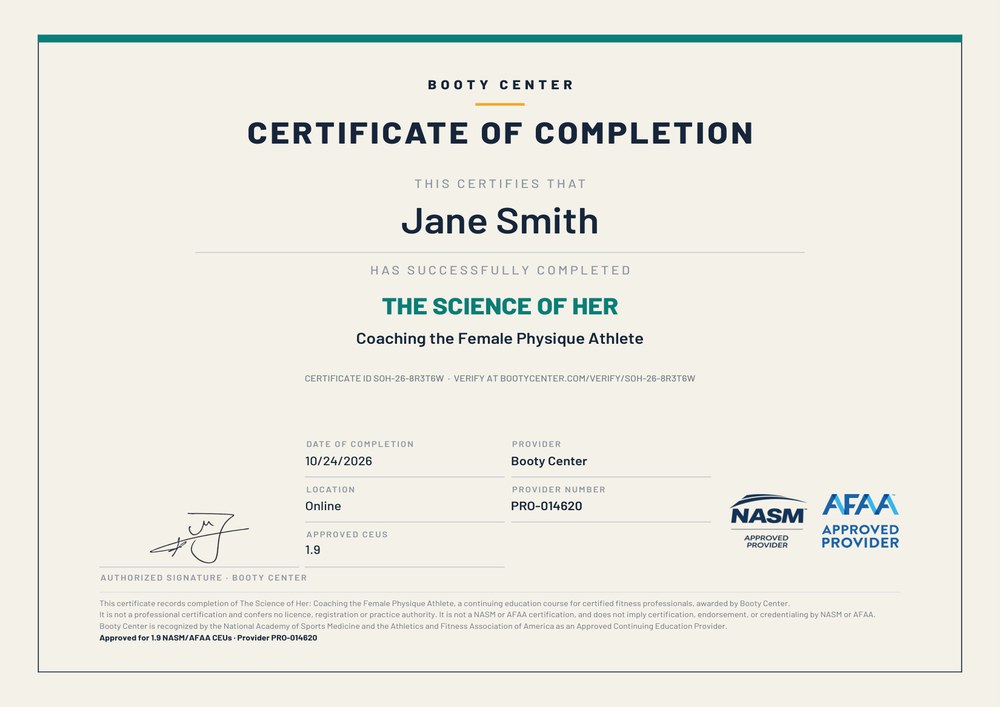This screenshot has height=707, width=1000.
Task: Click the 'CERTIFICATE ID SOH-26-8R3T6W' text
Action: point(374,379)
